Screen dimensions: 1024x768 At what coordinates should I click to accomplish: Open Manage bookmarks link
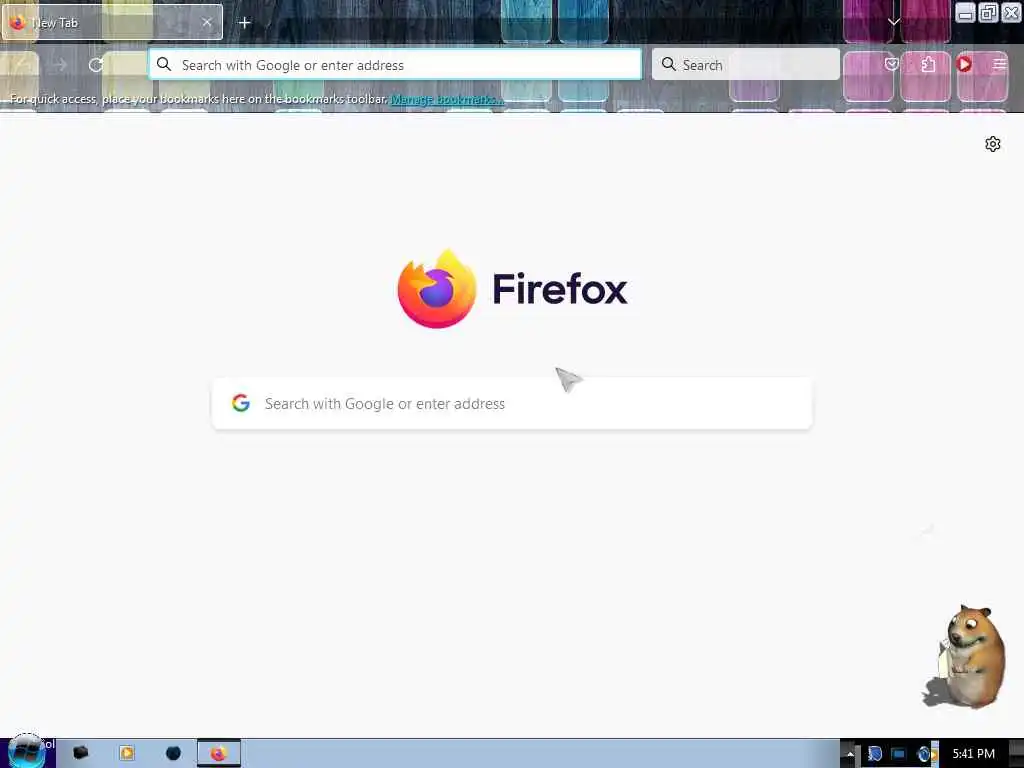tap(447, 99)
